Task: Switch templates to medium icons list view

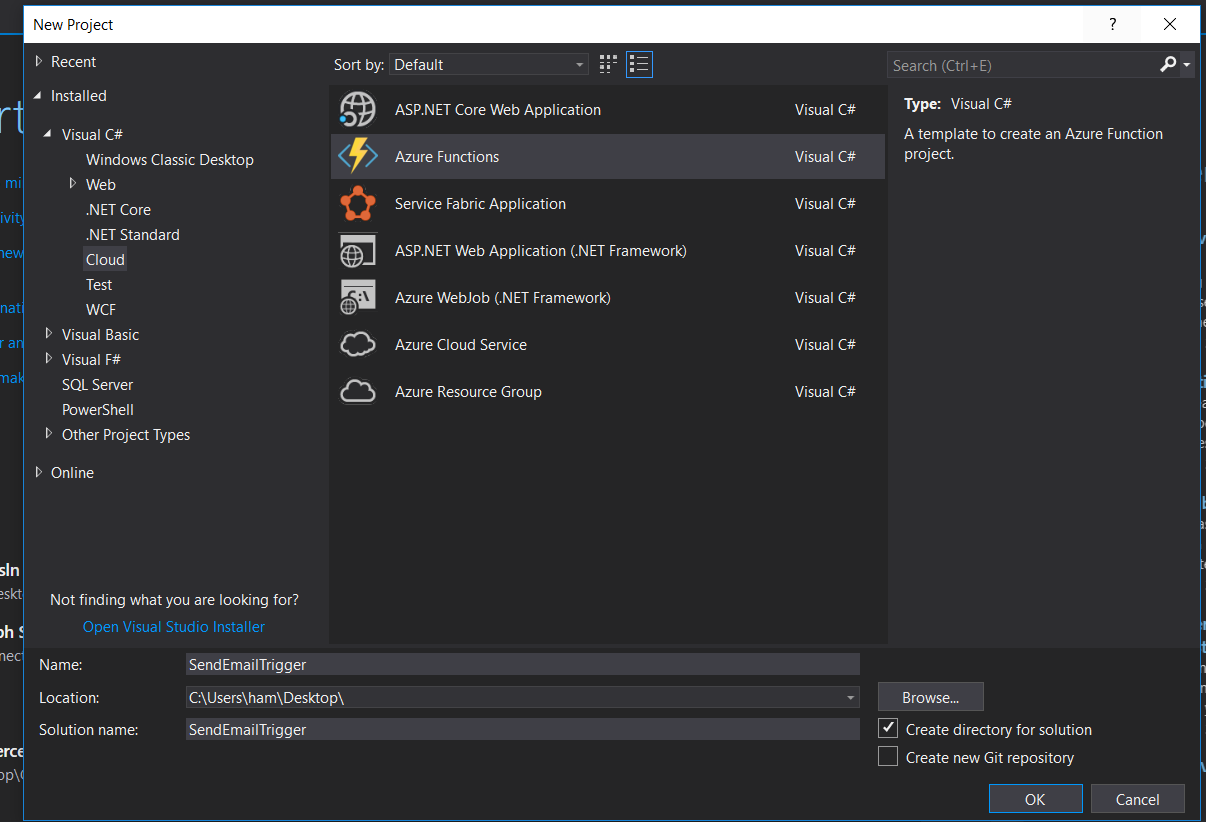Action: [640, 65]
